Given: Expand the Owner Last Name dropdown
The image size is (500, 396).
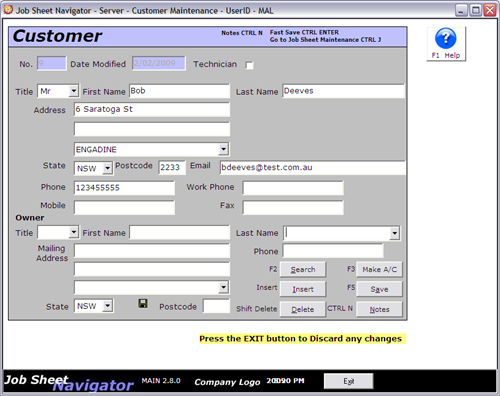Looking at the screenshot, I should [395, 233].
